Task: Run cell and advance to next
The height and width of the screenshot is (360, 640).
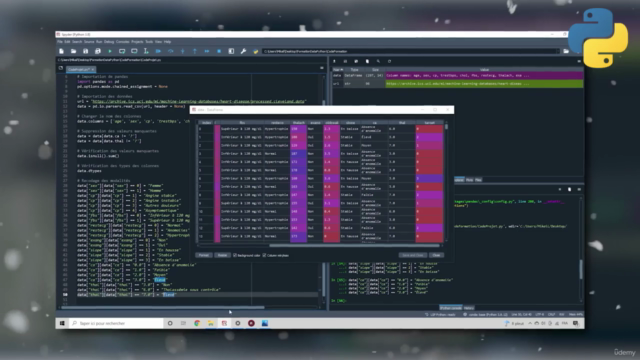Action: [134, 51]
